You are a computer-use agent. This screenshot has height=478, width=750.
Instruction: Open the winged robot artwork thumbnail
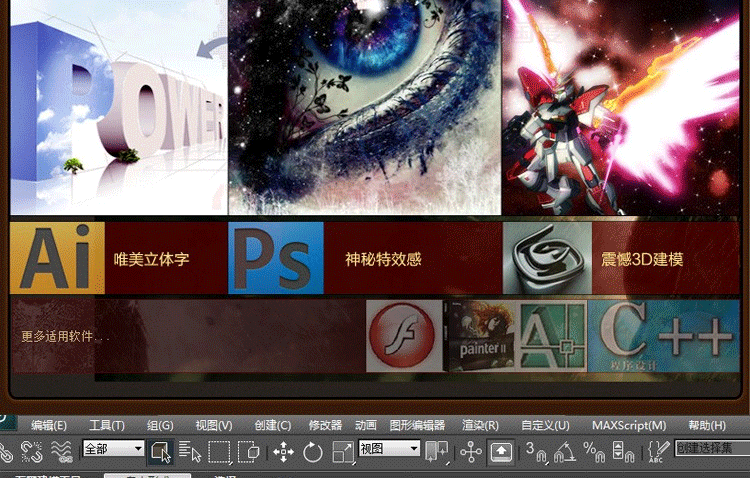[x=621, y=107]
